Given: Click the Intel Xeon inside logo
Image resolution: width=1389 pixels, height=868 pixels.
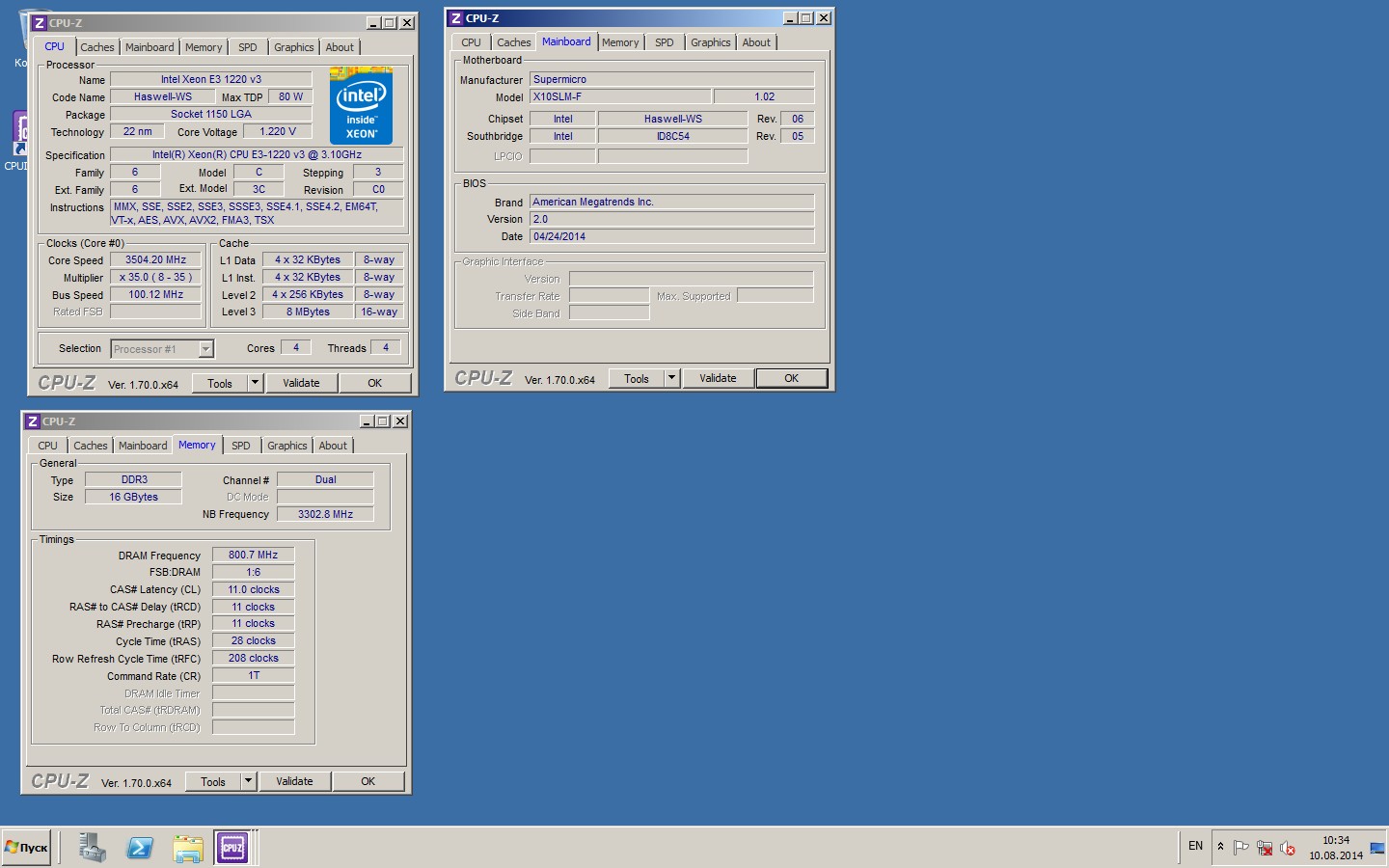Looking at the screenshot, I should click(361, 105).
